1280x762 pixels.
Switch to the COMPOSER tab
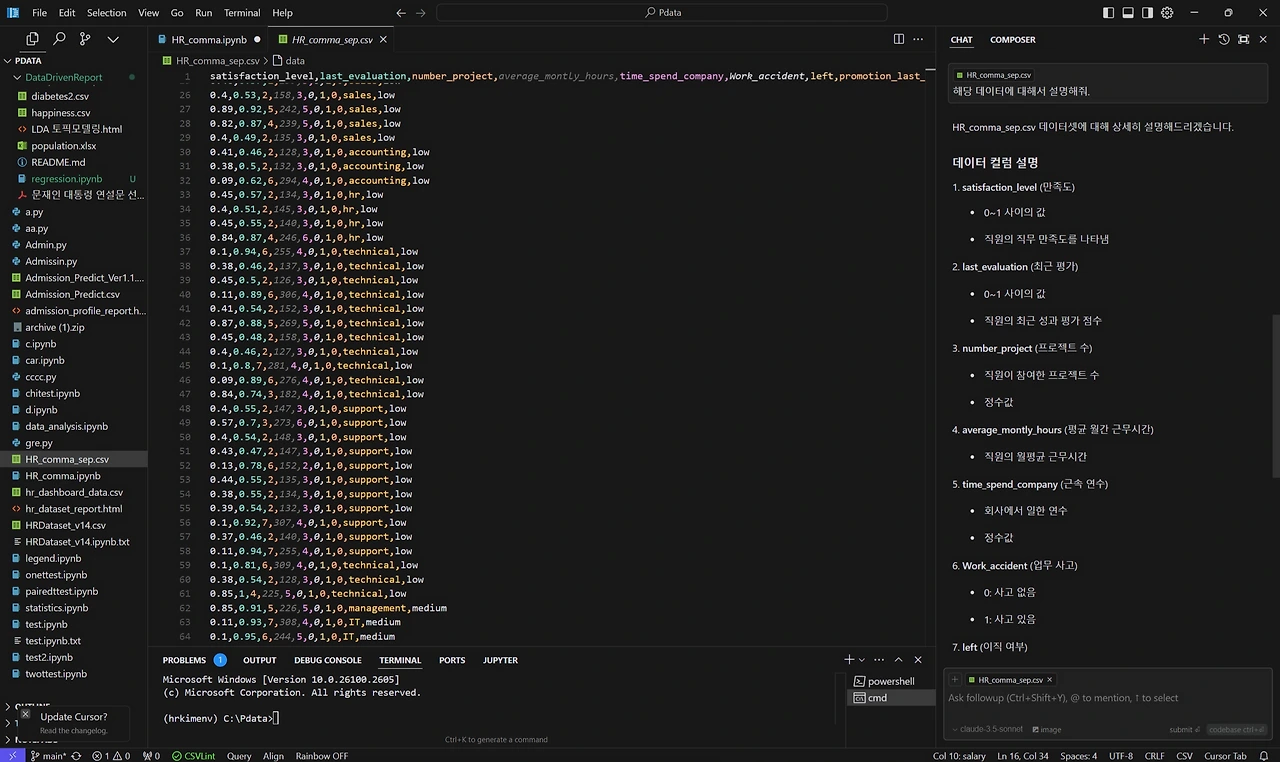(x=1013, y=40)
